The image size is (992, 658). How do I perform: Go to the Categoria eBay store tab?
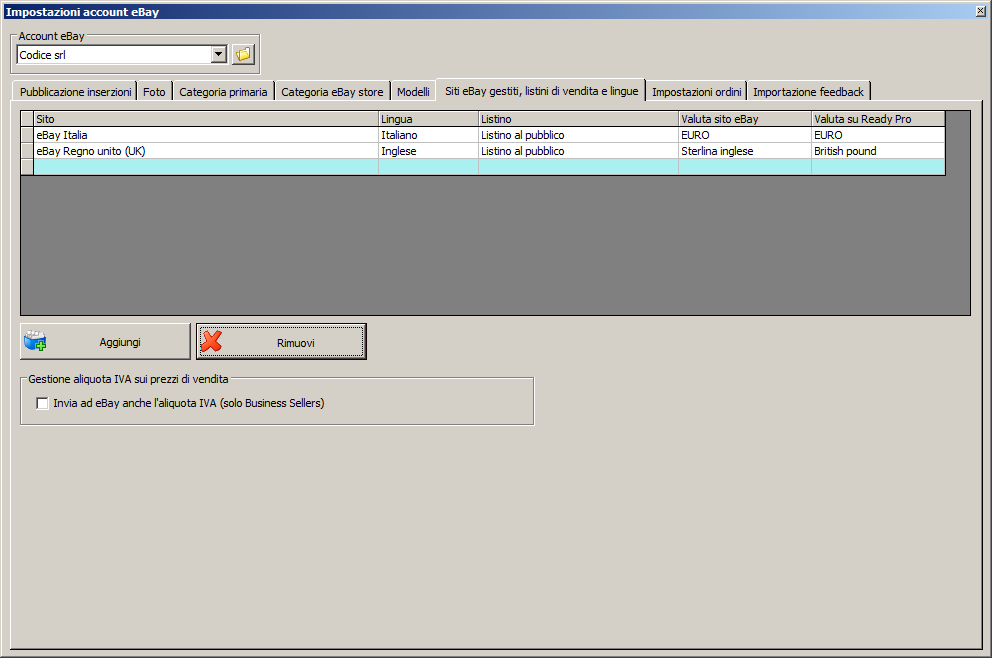(x=332, y=92)
